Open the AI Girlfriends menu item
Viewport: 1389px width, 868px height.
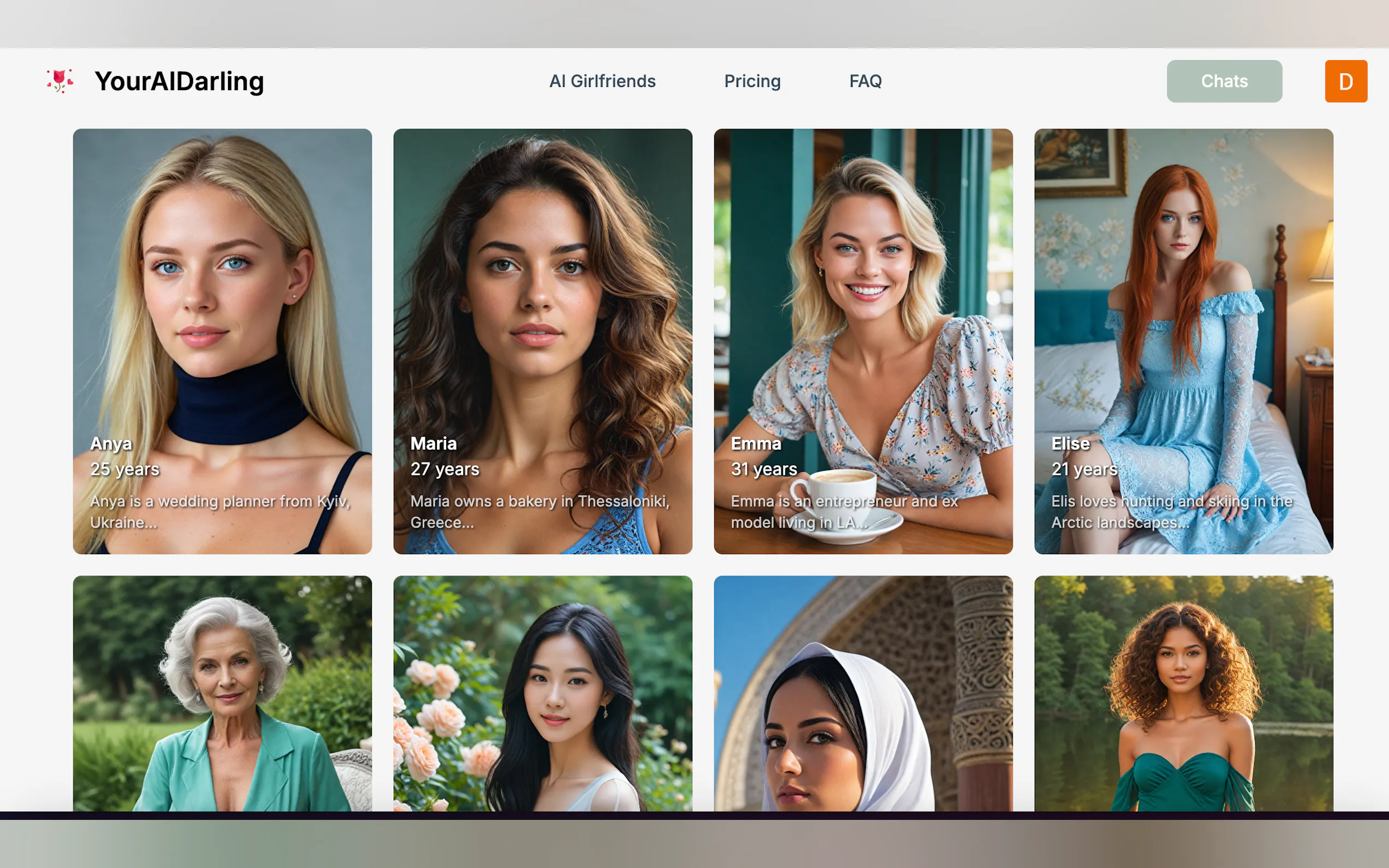(602, 81)
